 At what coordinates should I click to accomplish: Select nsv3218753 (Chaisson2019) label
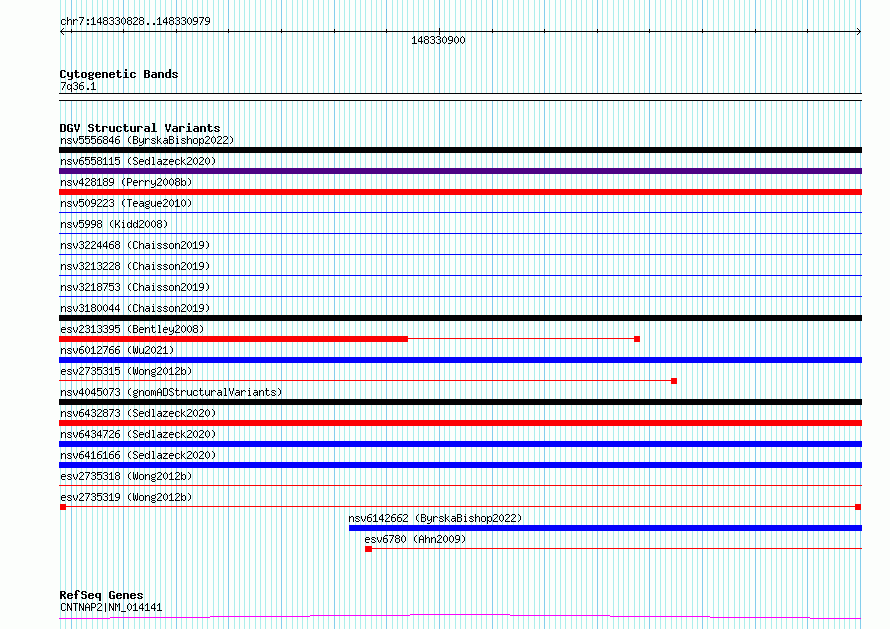coord(135,287)
